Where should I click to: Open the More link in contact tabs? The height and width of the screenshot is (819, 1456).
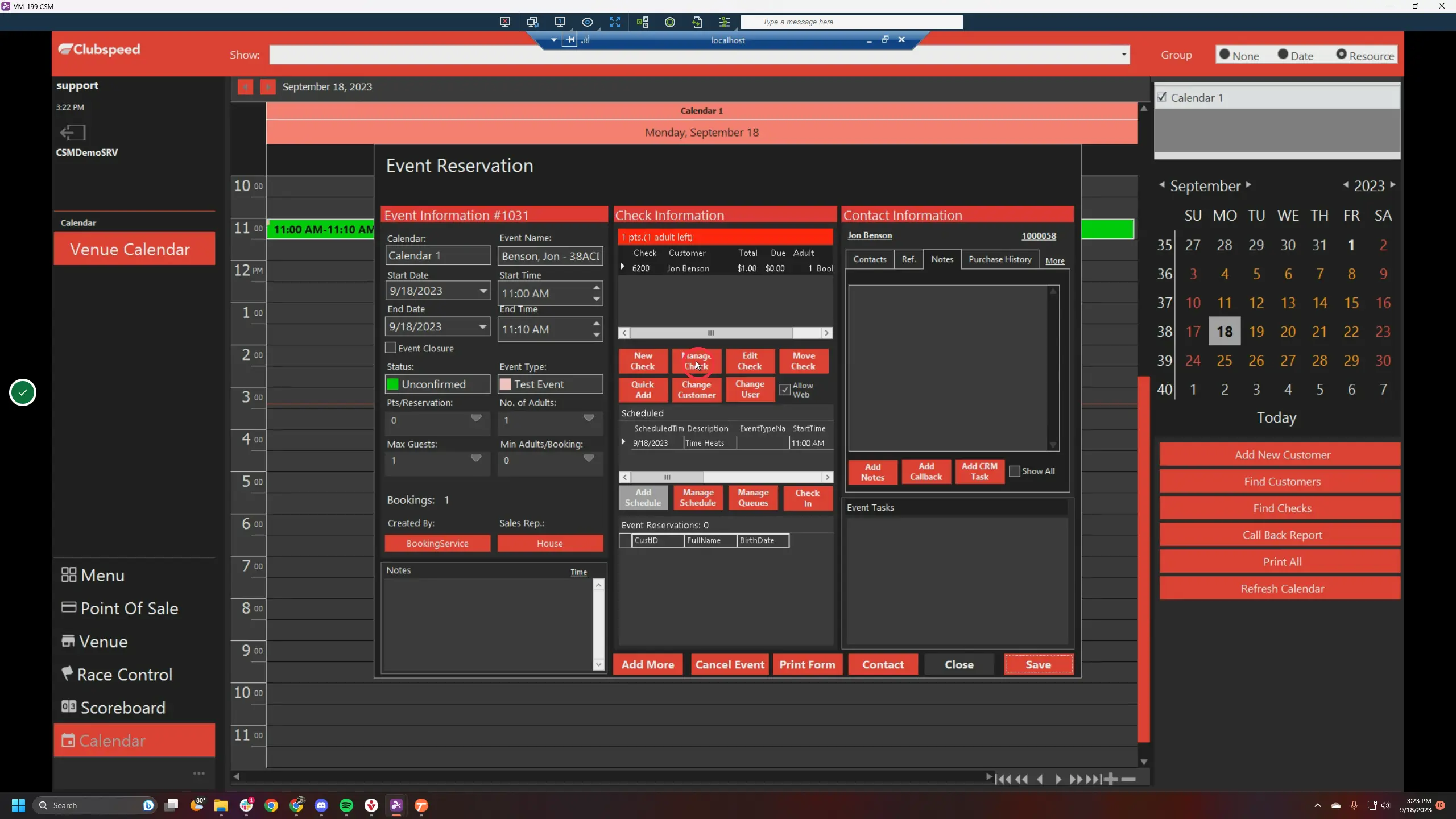coord(1055,261)
